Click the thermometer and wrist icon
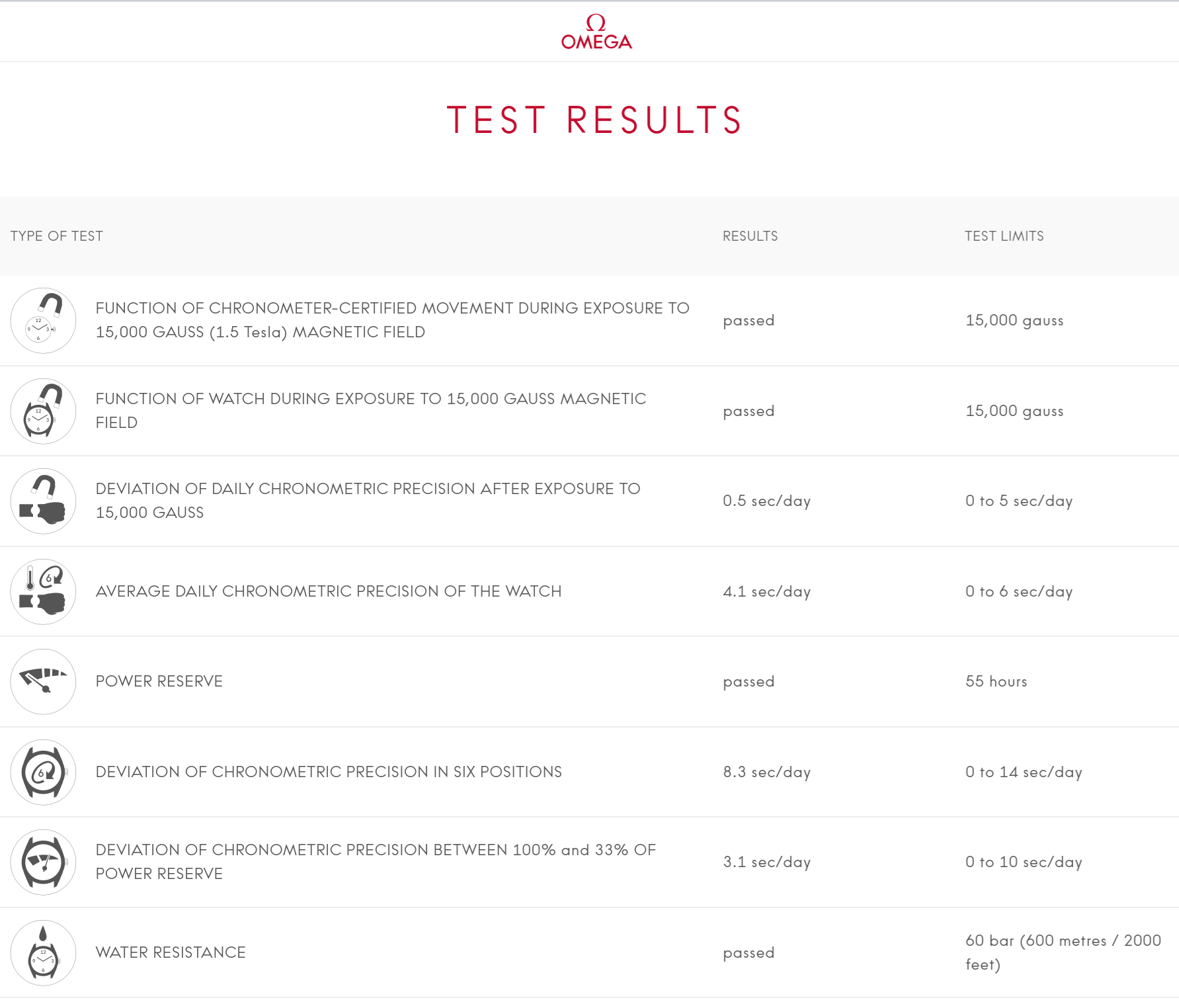Viewport: 1179px width, 1008px height. 43,592
